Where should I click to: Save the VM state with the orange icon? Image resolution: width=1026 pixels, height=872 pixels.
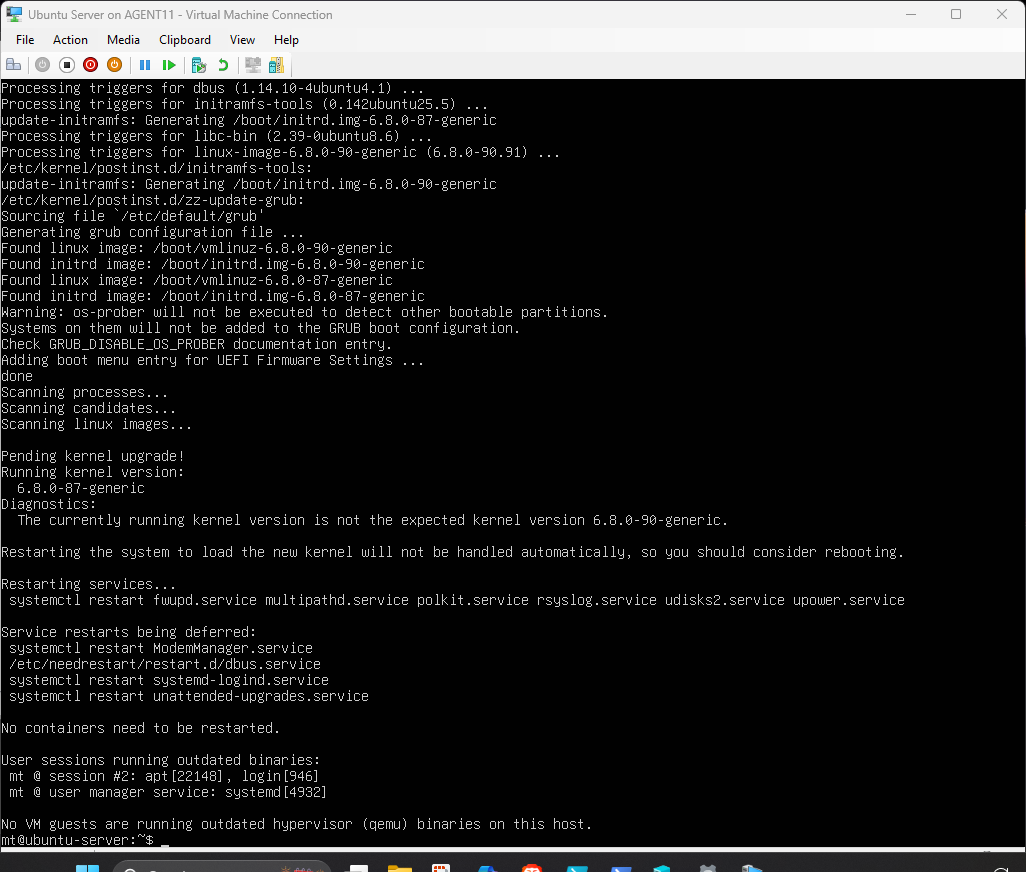point(114,65)
